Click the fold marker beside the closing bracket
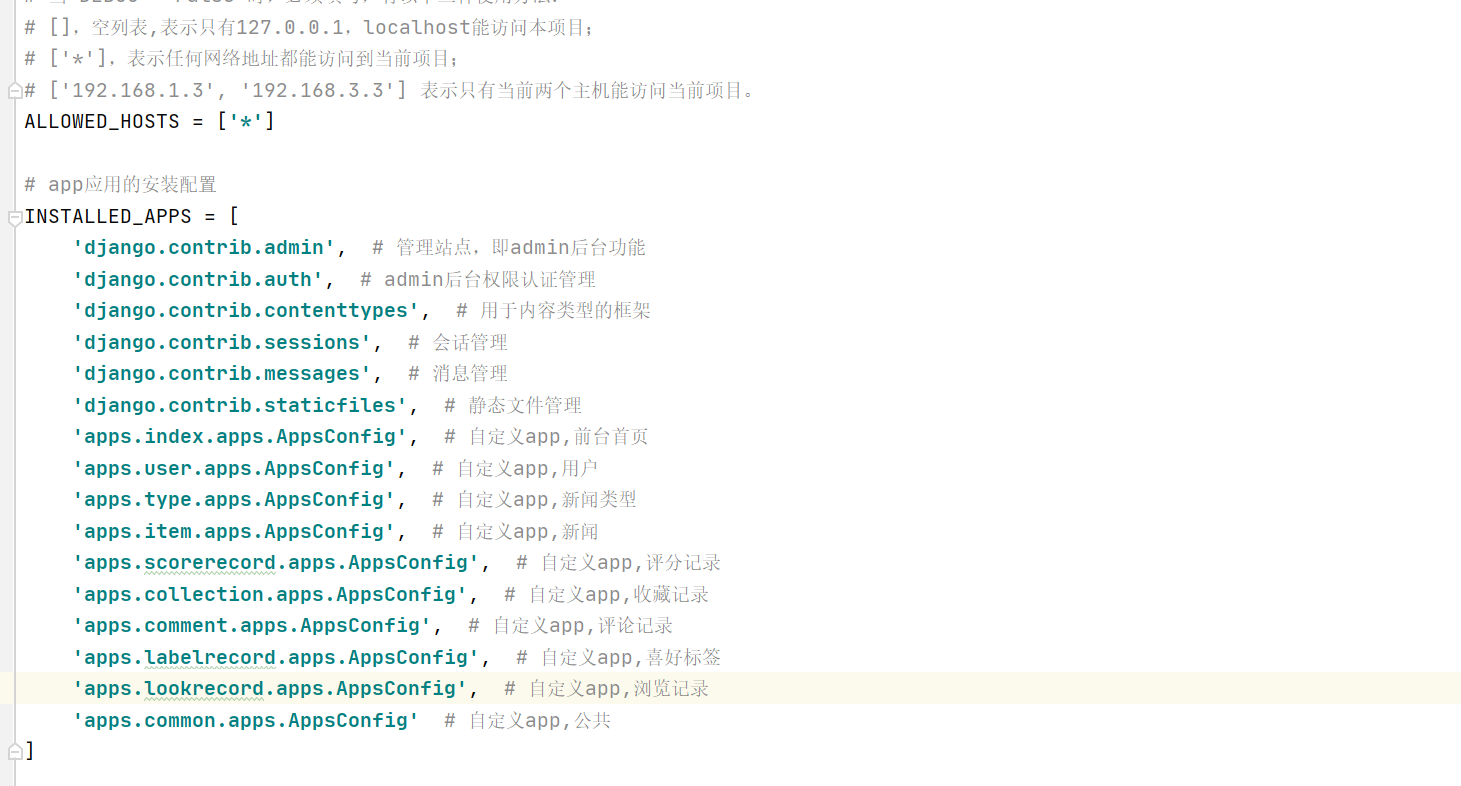This screenshot has height=786, width=1461. point(14,750)
